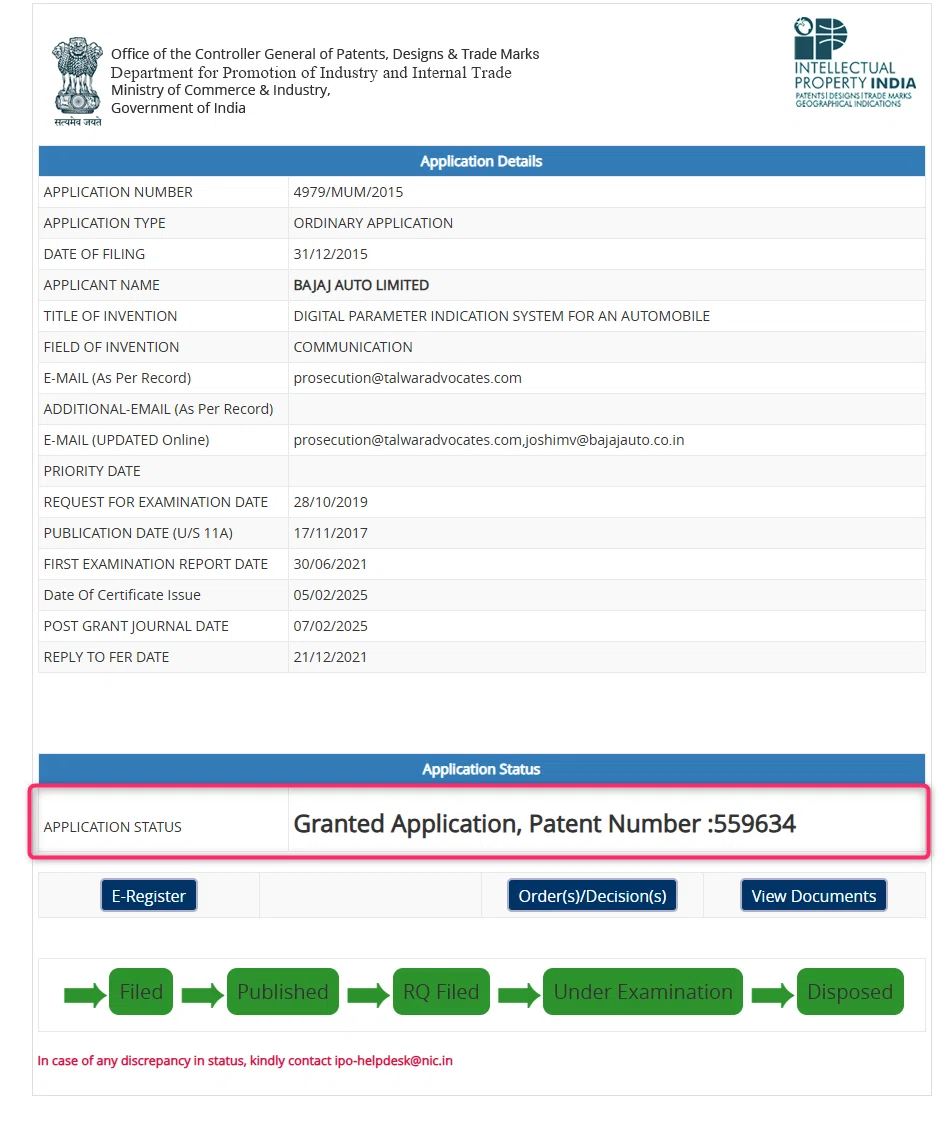Click the Government of India emblem logo

(78, 82)
